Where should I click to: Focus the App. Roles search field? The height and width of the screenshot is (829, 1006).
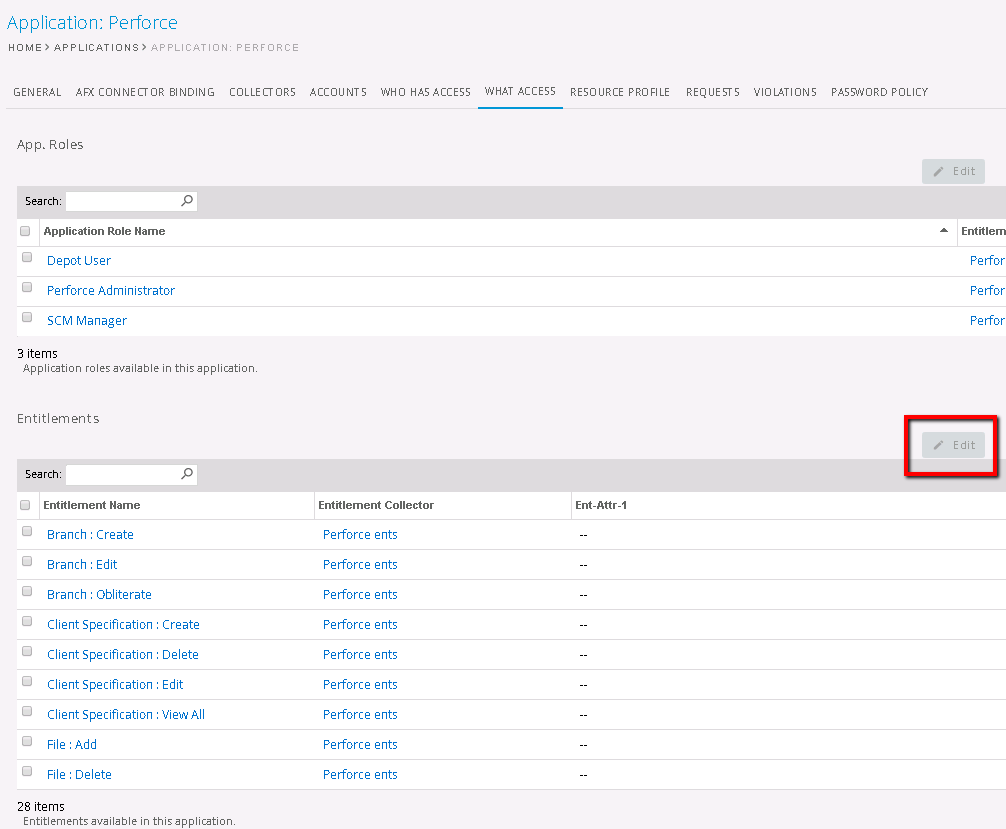[x=122, y=201]
